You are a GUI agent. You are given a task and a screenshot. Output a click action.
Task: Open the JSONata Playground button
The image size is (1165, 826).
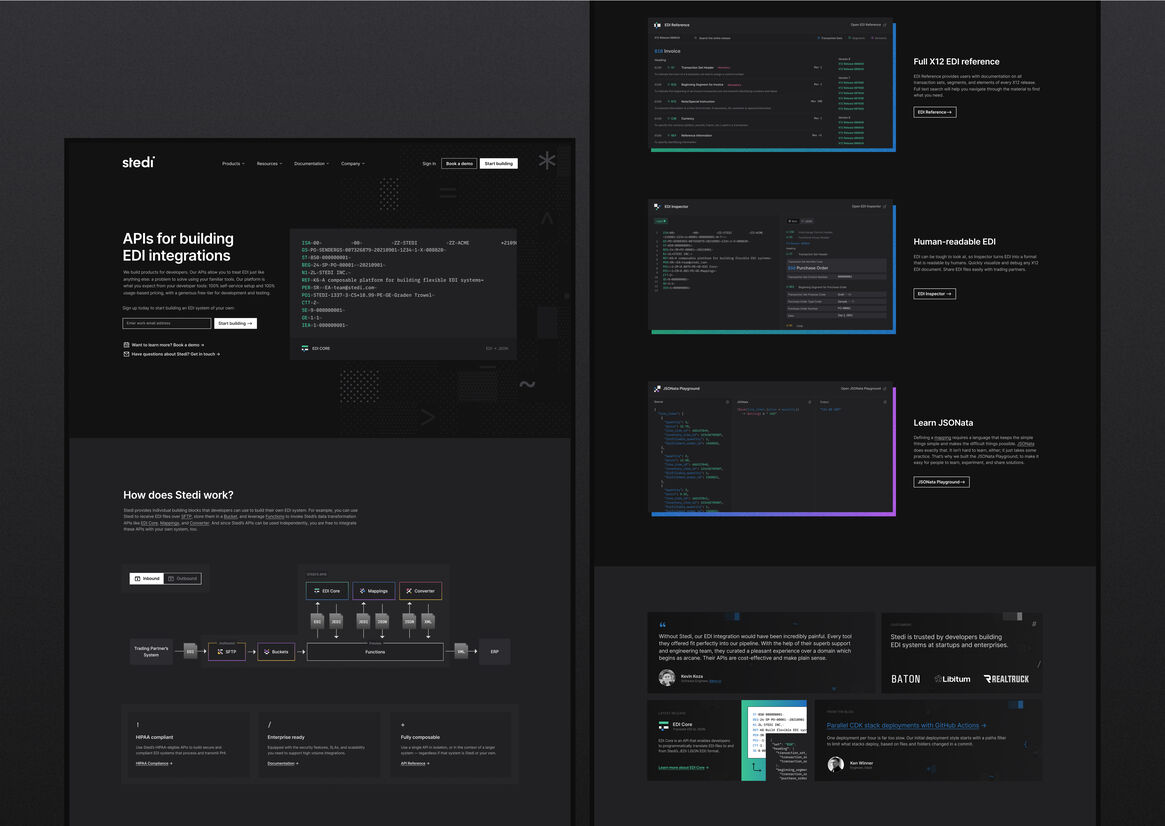point(940,482)
